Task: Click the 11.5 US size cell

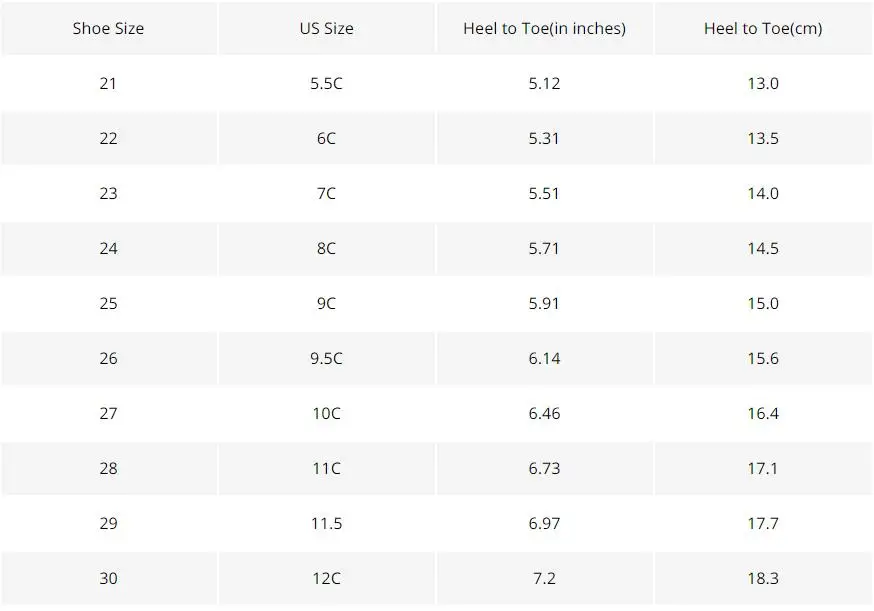Action: (x=326, y=523)
